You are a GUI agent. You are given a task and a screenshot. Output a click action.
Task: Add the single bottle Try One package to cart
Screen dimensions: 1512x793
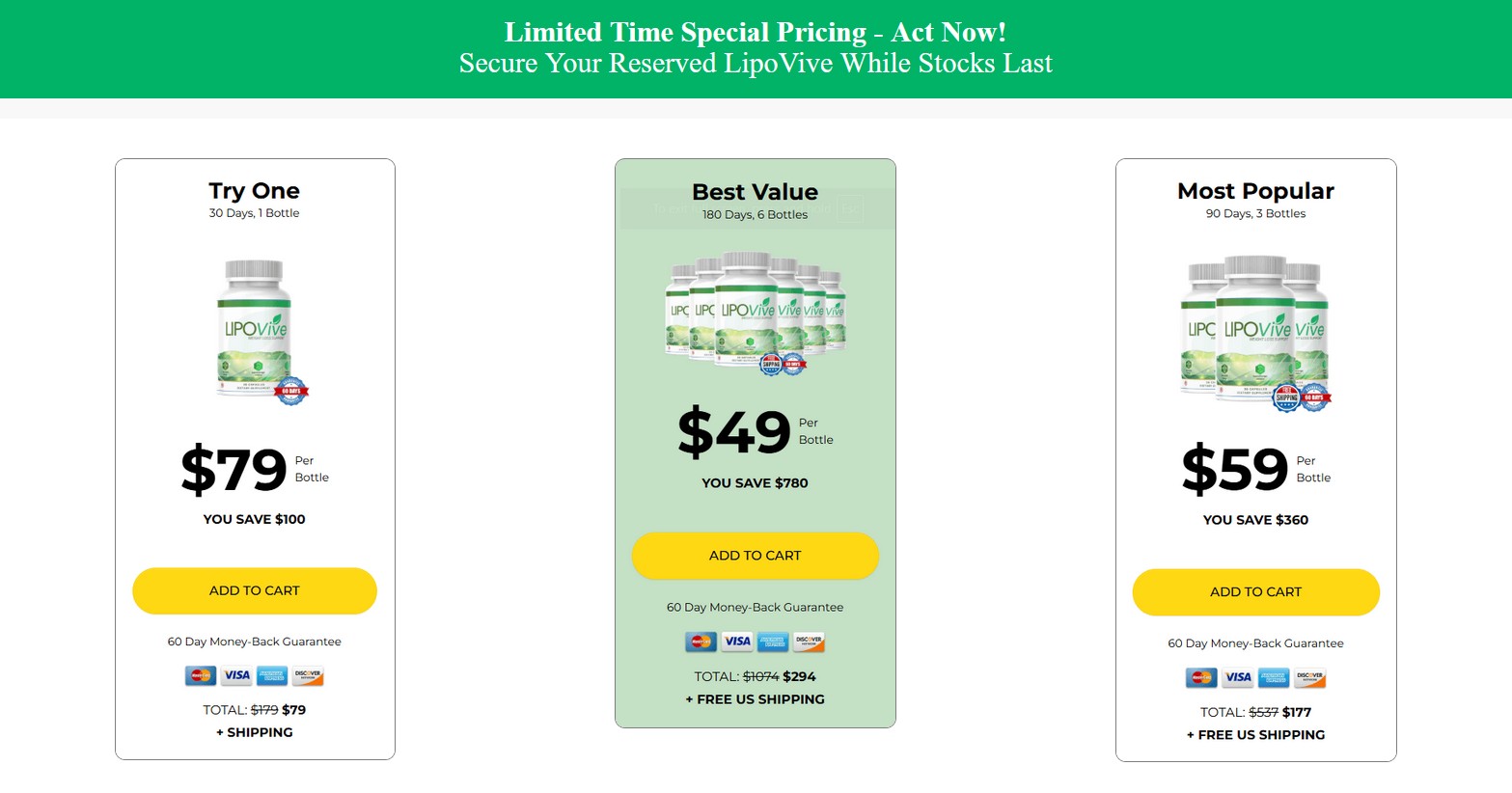point(254,590)
